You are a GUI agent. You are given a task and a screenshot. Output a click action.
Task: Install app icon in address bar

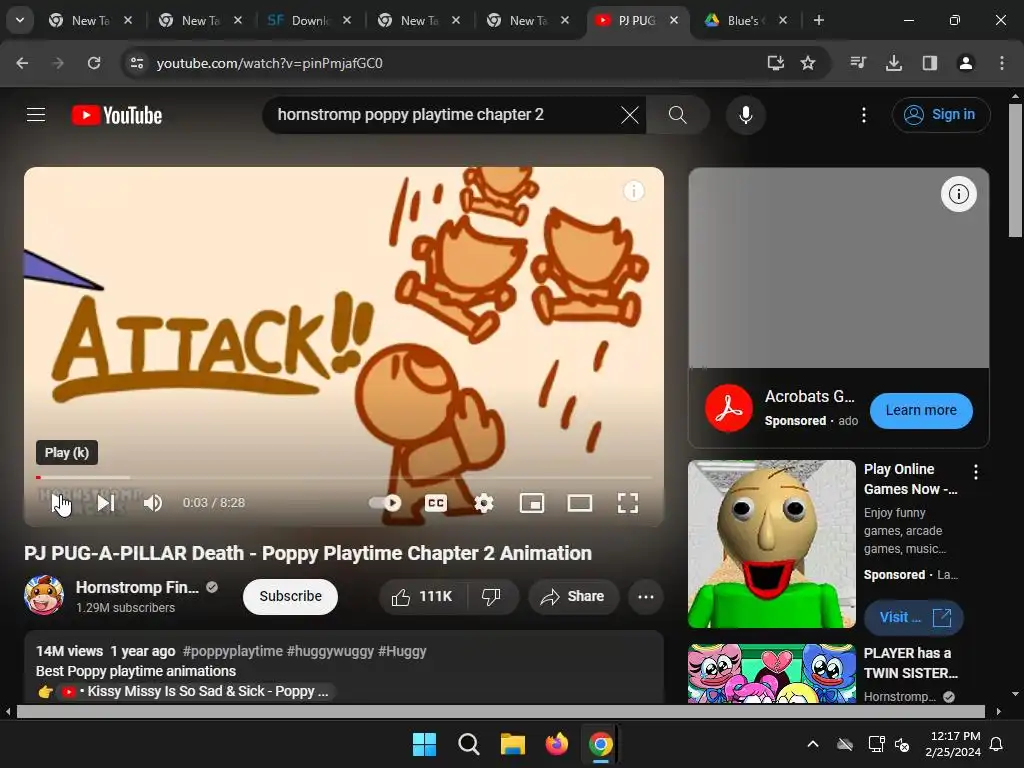click(775, 63)
